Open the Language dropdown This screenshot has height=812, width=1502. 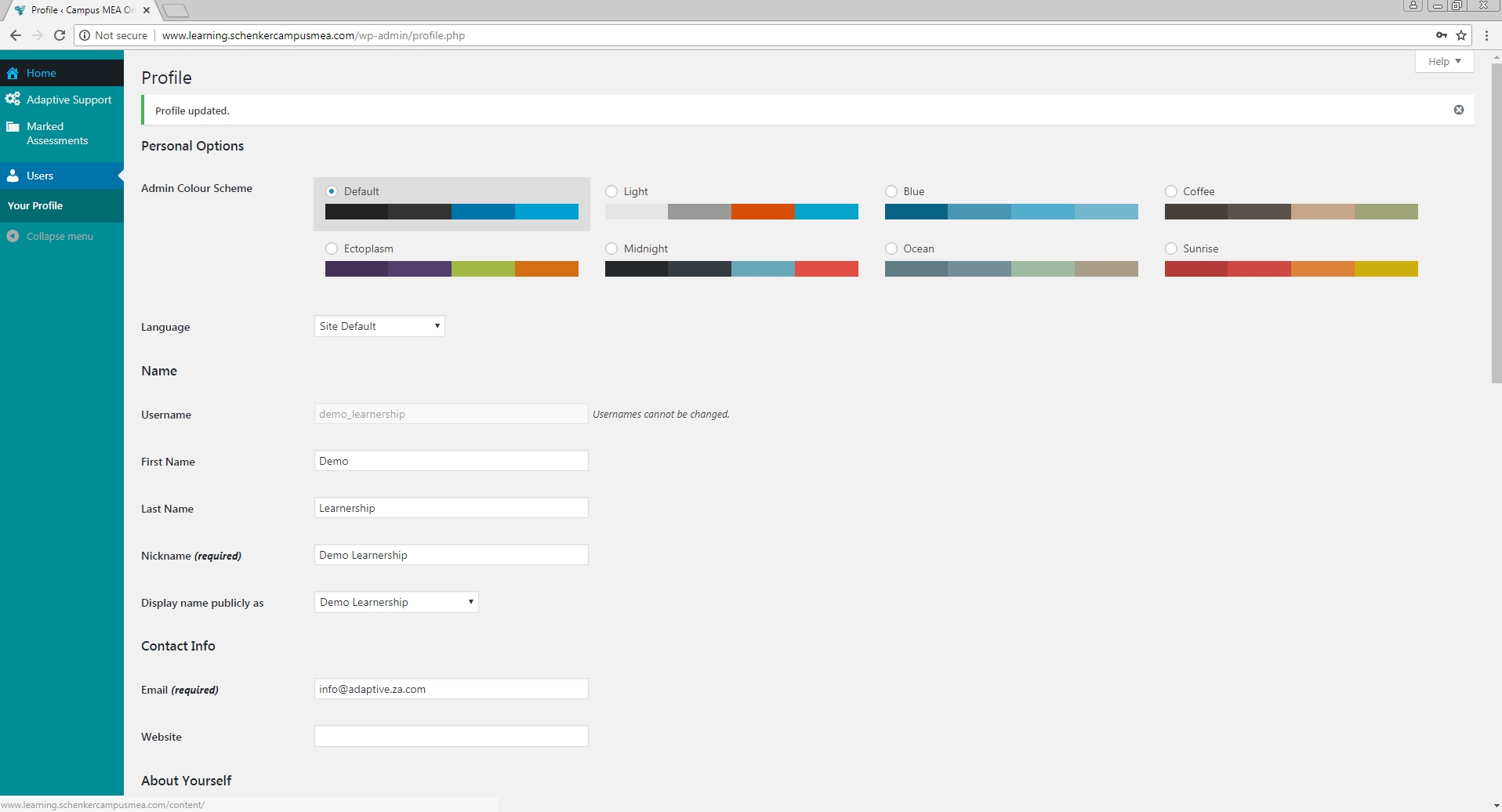[379, 326]
